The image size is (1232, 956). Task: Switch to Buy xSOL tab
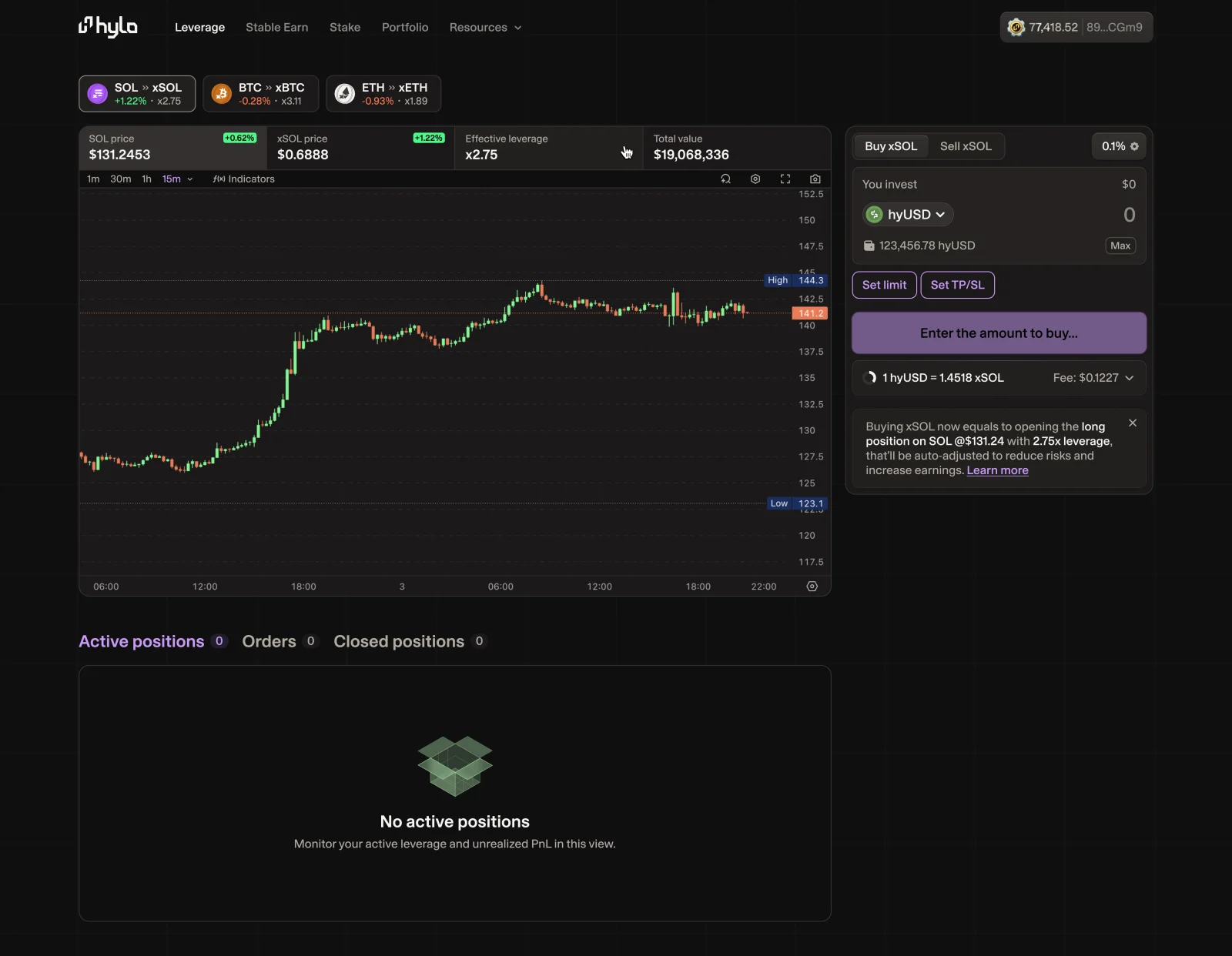(x=891, y=146)
